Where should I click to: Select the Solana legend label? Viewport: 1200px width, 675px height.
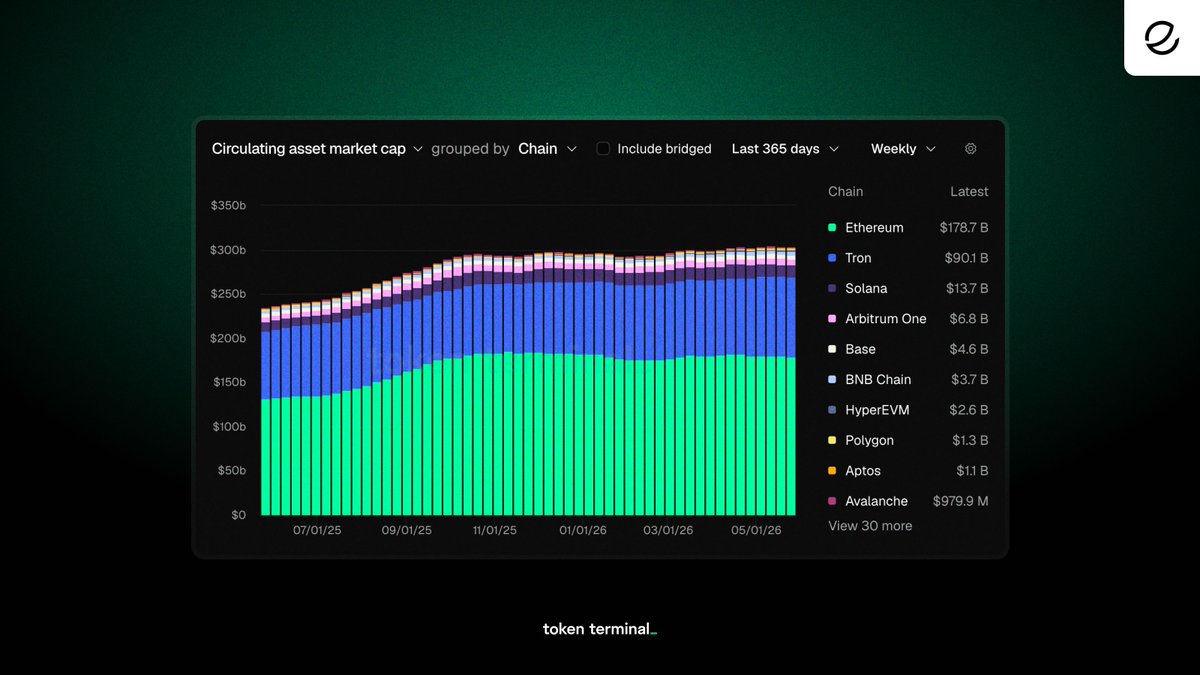866,288
